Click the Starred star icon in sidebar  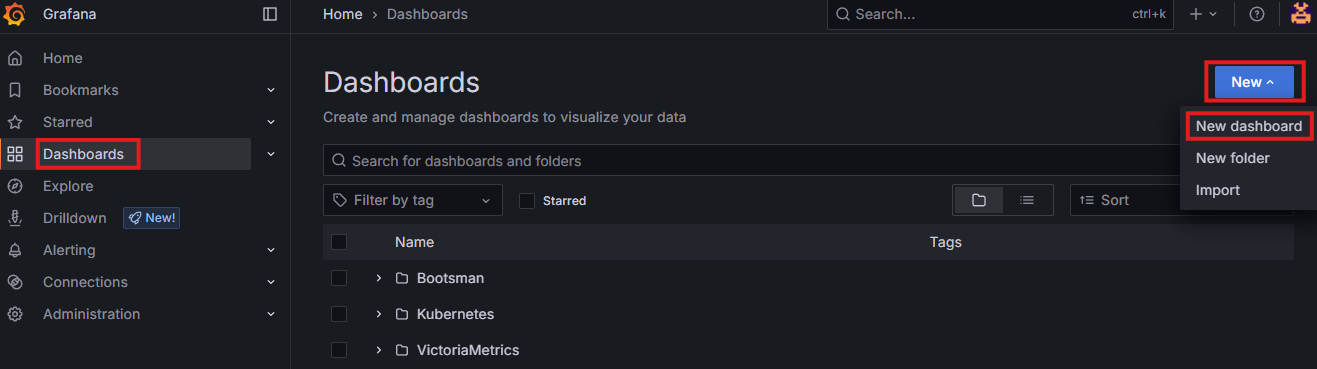[x=15, y=122]
